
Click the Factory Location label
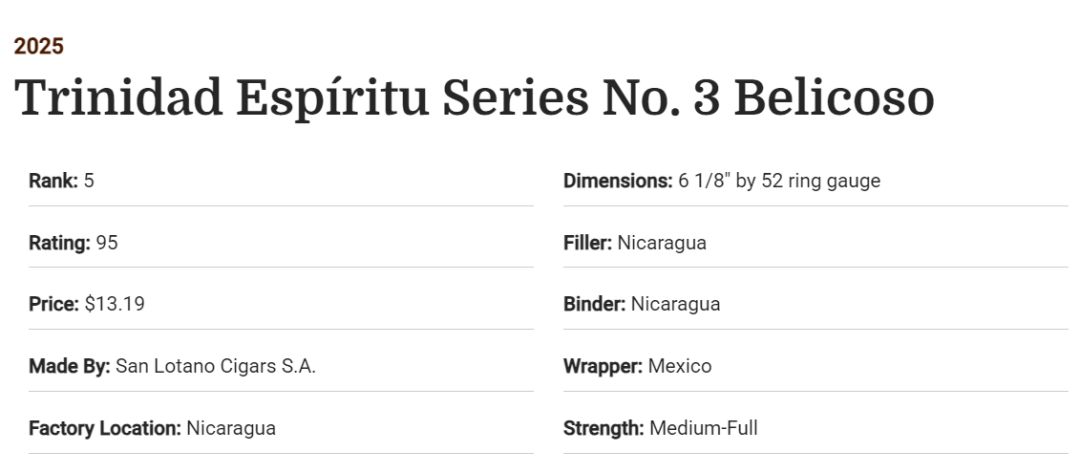(x=105, y=428)
